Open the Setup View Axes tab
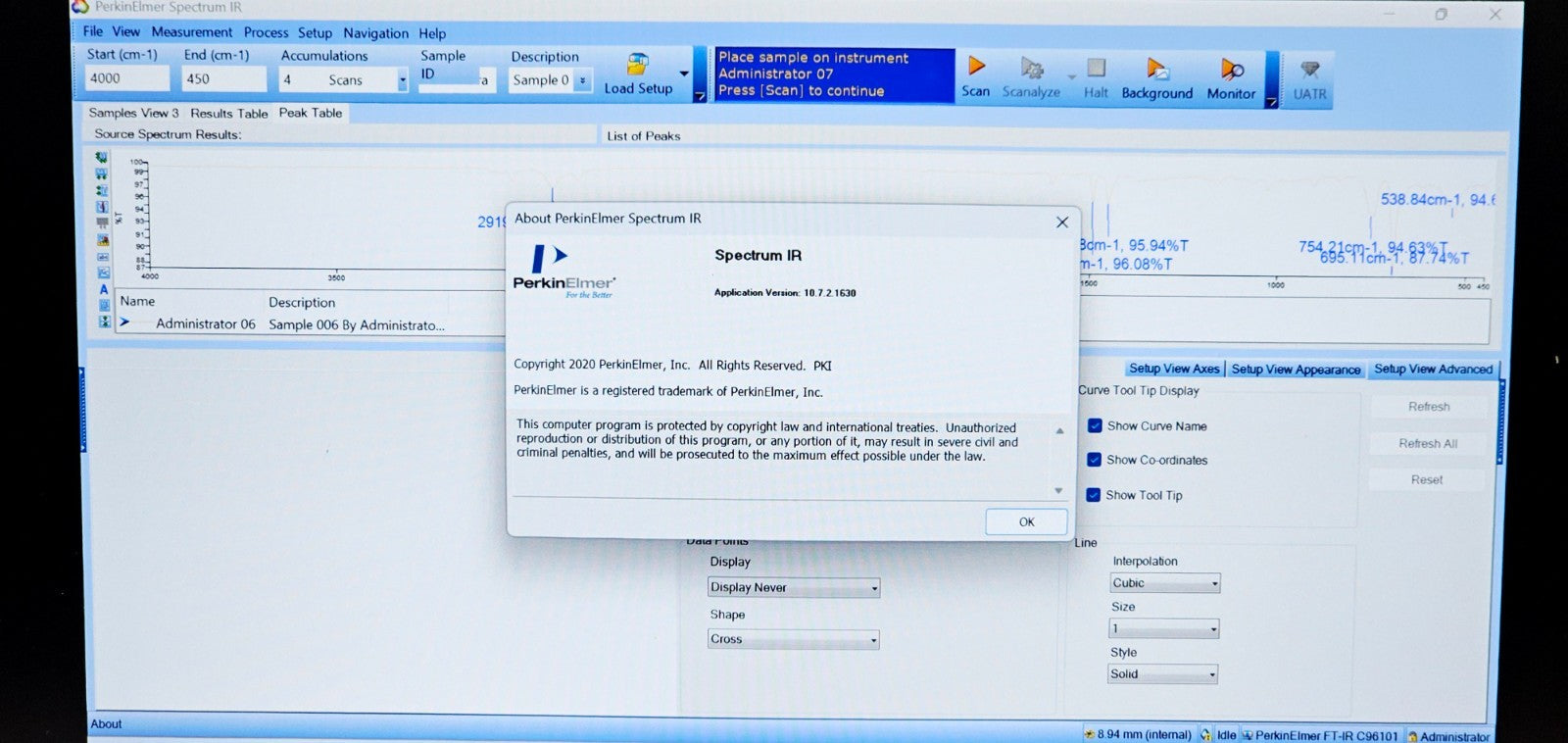The width and height of the screenshot is (1568, 743). pos(1174,369)
